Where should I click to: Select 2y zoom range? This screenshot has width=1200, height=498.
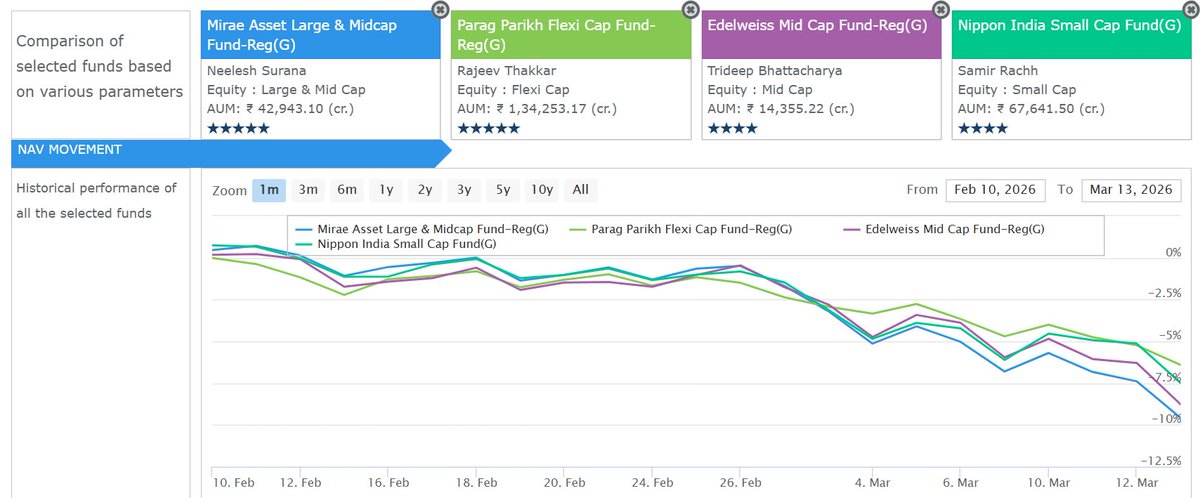(x=425, y=190)
